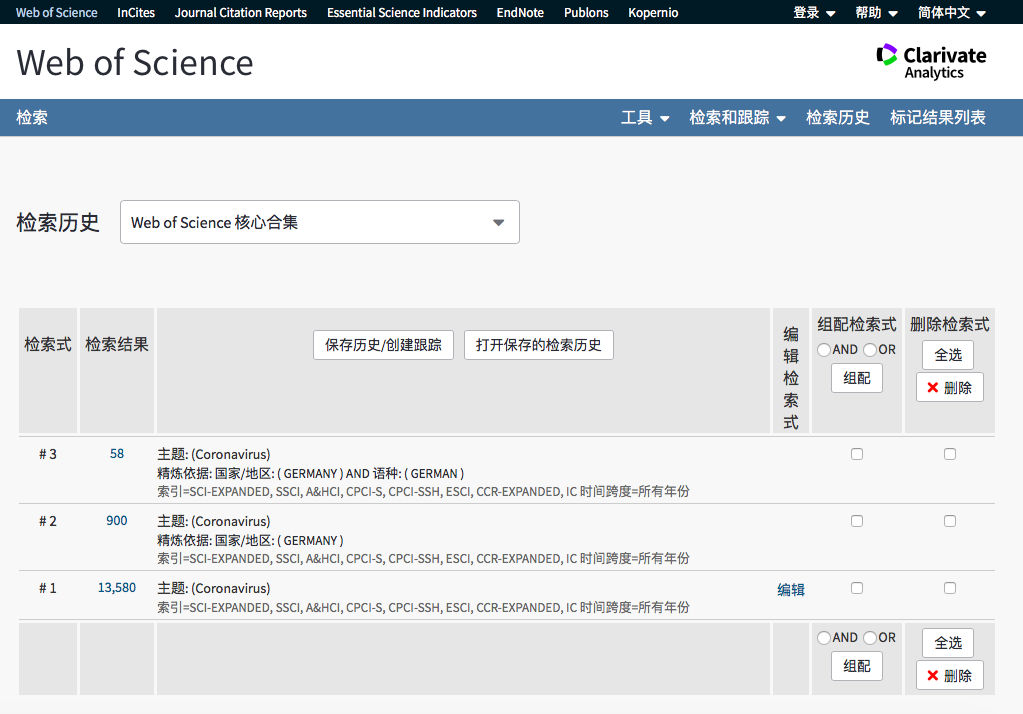Open the 简体中文 language dropdown
Image resolution: width=1023 pixels, height=714 pixels.
click(951, 12)
